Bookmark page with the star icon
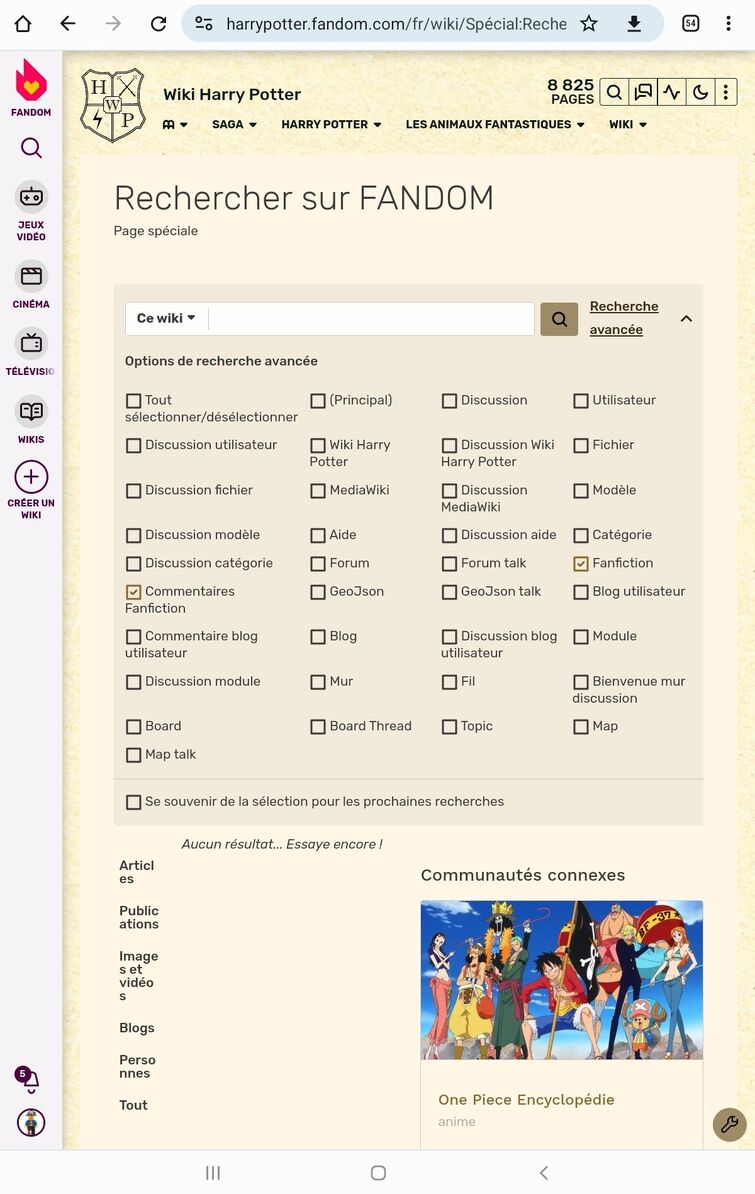This screenshot has height=1194, width=755. pos(589,24)
